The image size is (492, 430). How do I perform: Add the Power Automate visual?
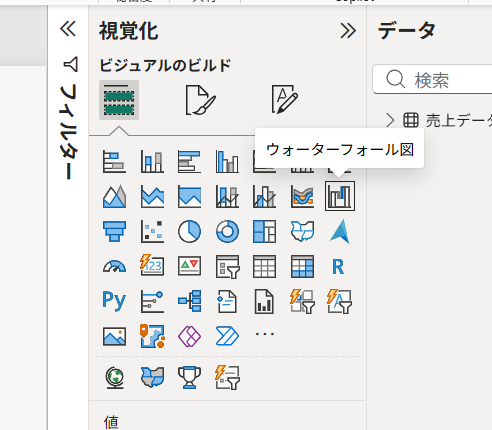click(x=227, y=336)
